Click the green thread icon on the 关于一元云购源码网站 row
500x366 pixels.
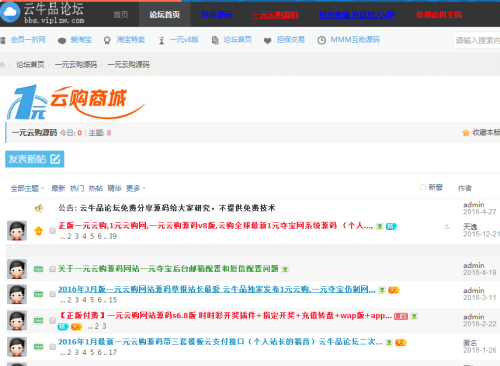(x=39, y=269)
